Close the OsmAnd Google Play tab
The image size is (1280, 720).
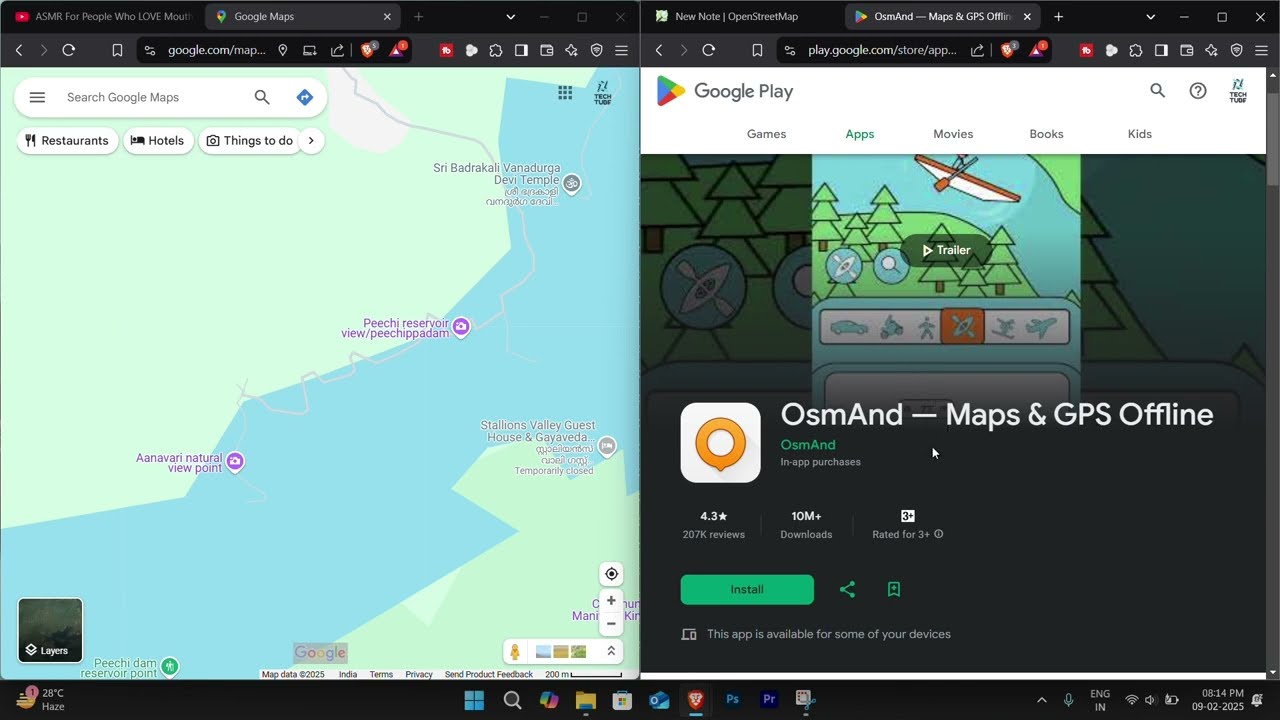pos(1027,17)
